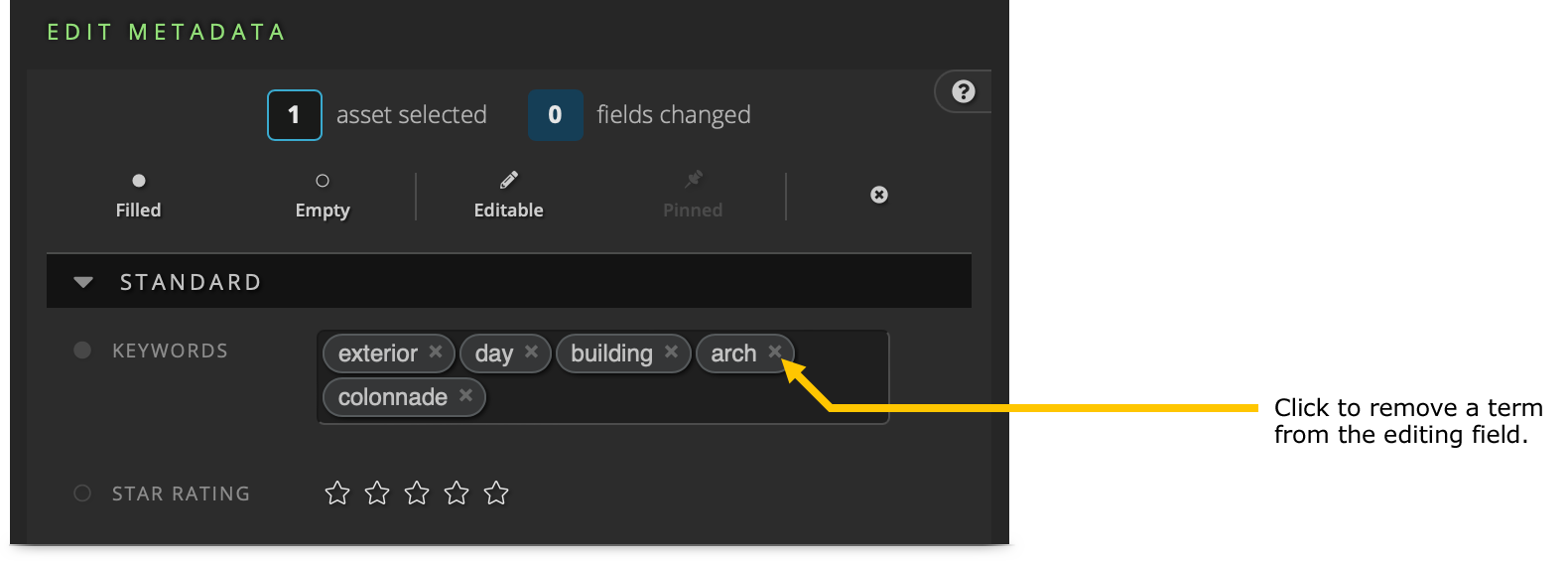Collapse the Standard section triangle
The height and width of the screenshot is (564, 1568).
[83, 283]
